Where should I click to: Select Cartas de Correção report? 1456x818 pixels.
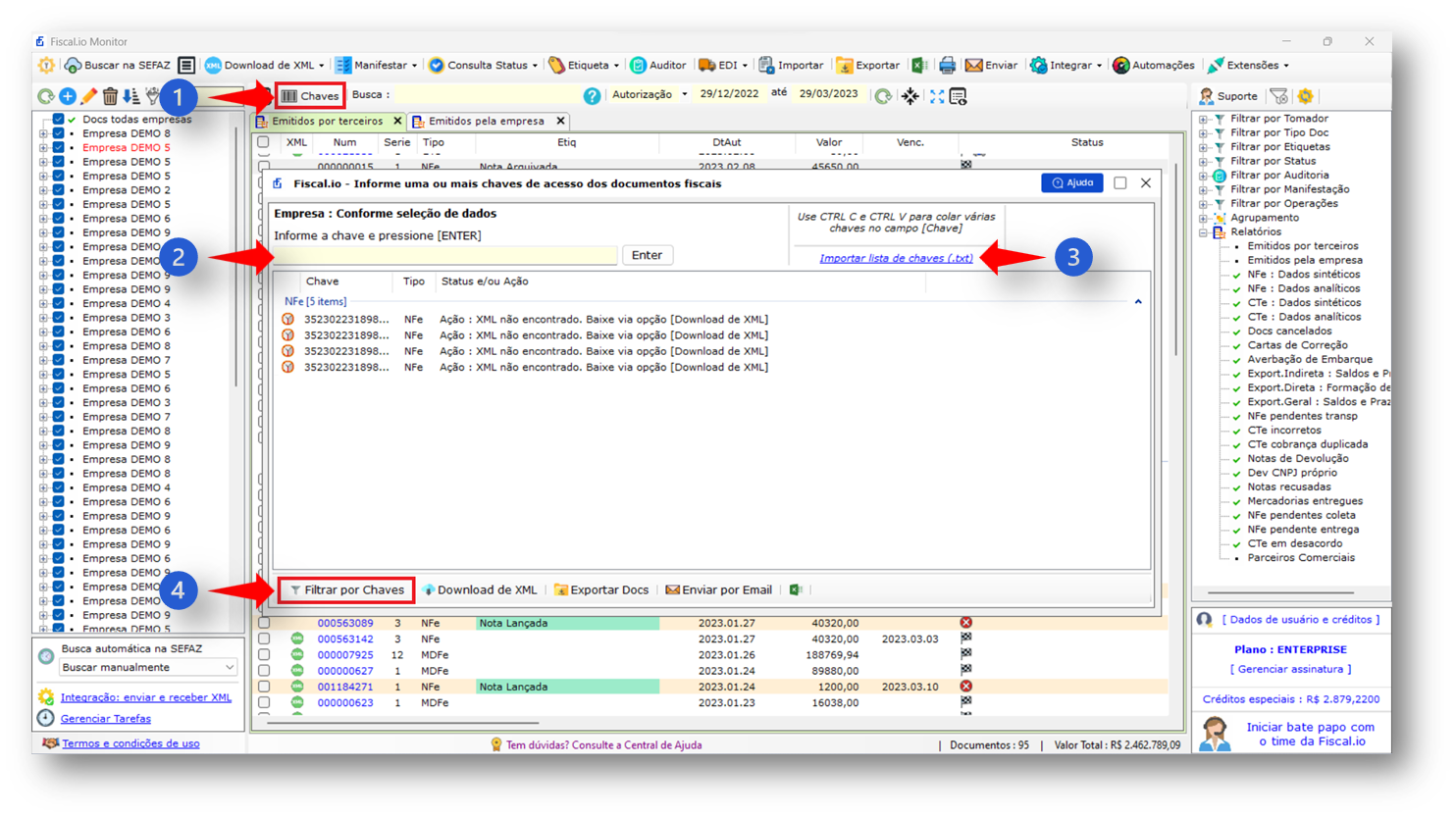[x=1297, y=345]
